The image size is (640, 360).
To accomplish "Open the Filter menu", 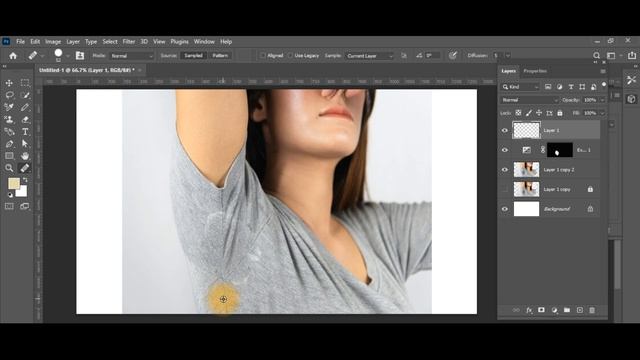I will pos(129,42).
